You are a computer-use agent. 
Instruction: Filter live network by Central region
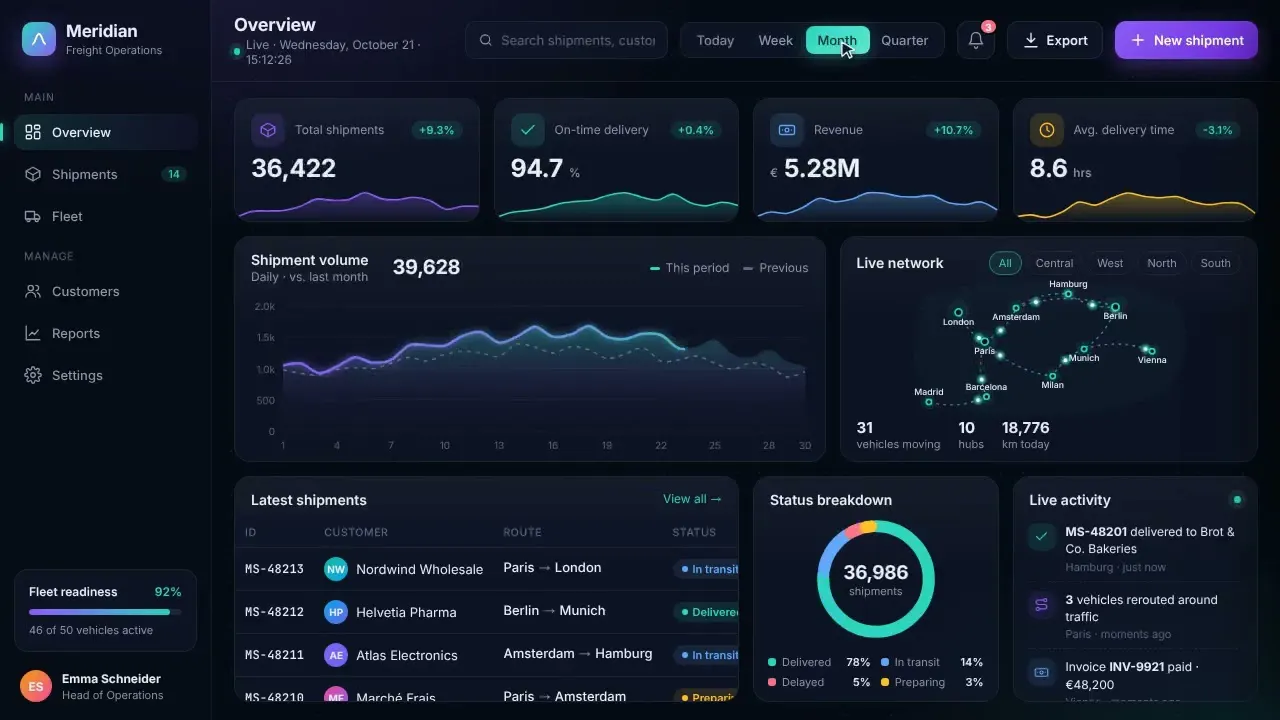coord(1054,263)
